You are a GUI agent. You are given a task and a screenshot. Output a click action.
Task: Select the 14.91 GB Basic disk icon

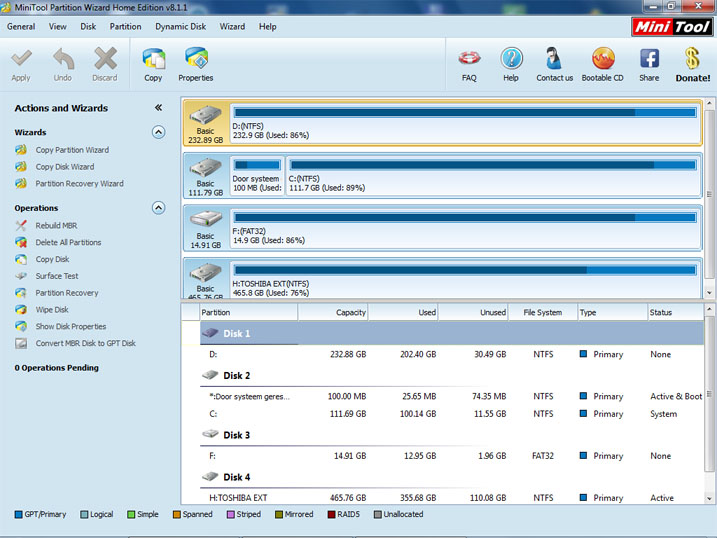tap(205, 220)
